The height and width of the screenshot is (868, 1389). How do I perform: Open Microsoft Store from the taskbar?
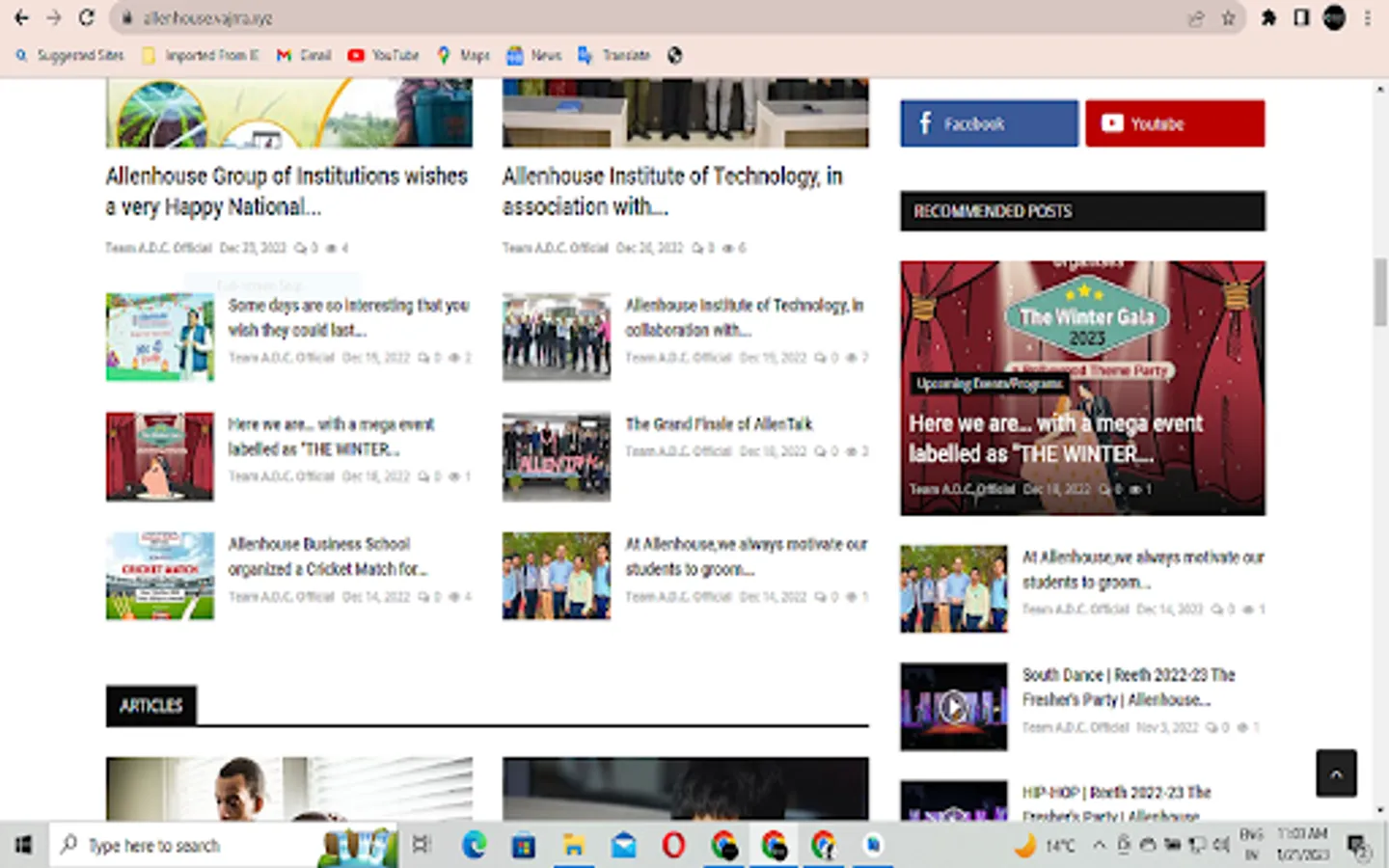coord(524,845)
